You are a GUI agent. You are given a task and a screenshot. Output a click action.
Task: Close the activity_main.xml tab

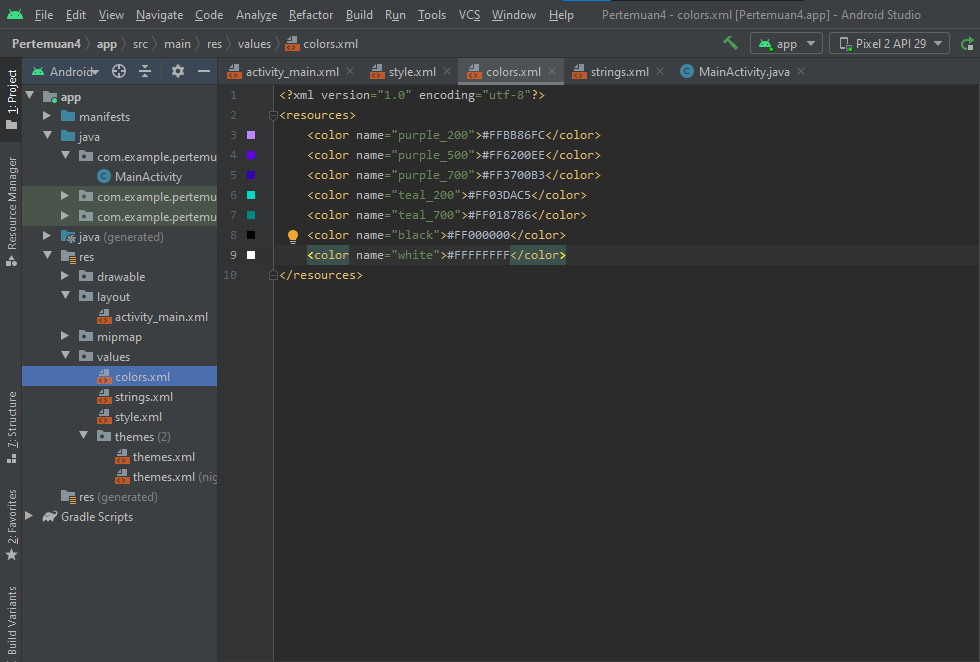pyautogui.click(x=350, y=71)
